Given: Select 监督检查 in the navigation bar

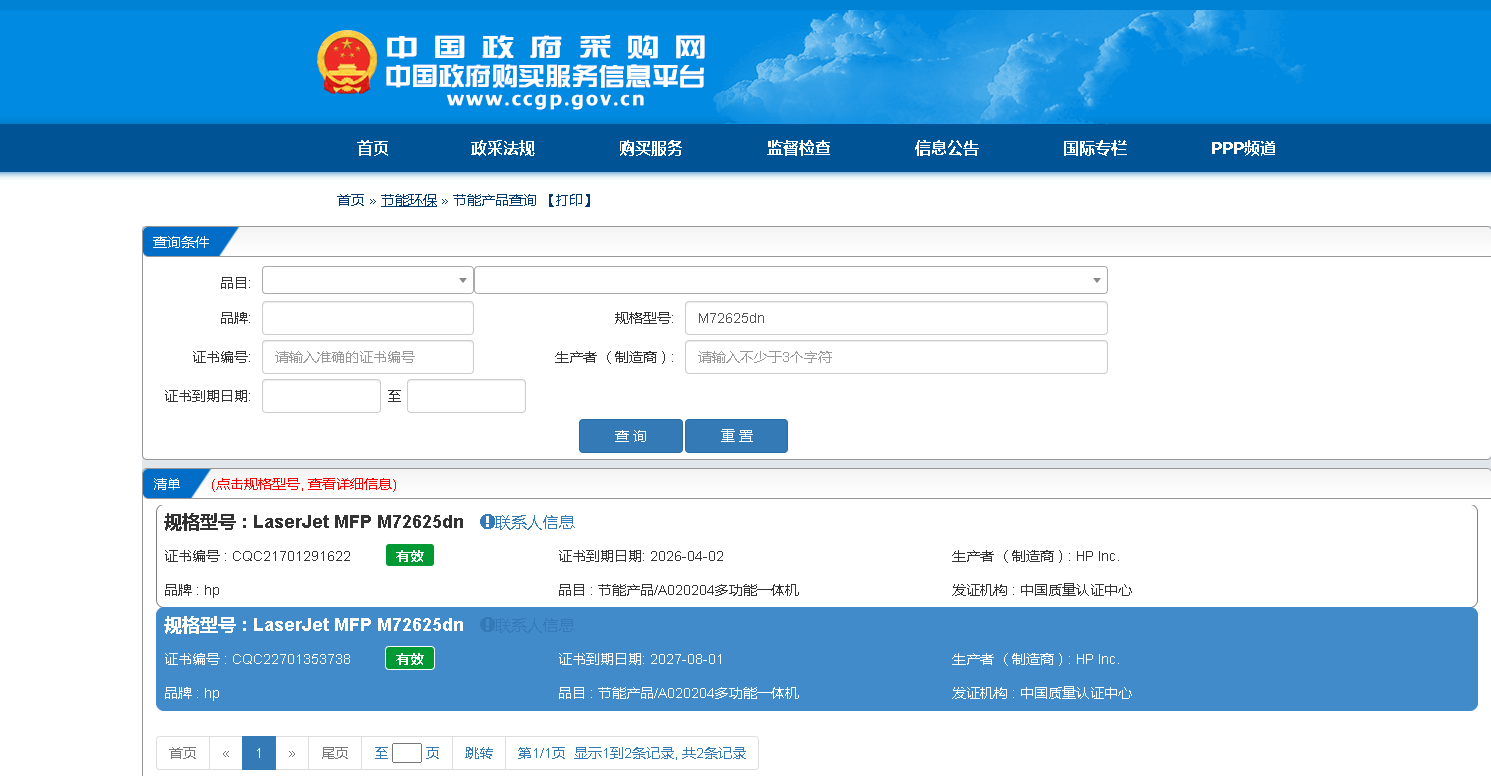Looking at the screenshot, I should pyautogui.click(x=799, y=149).
